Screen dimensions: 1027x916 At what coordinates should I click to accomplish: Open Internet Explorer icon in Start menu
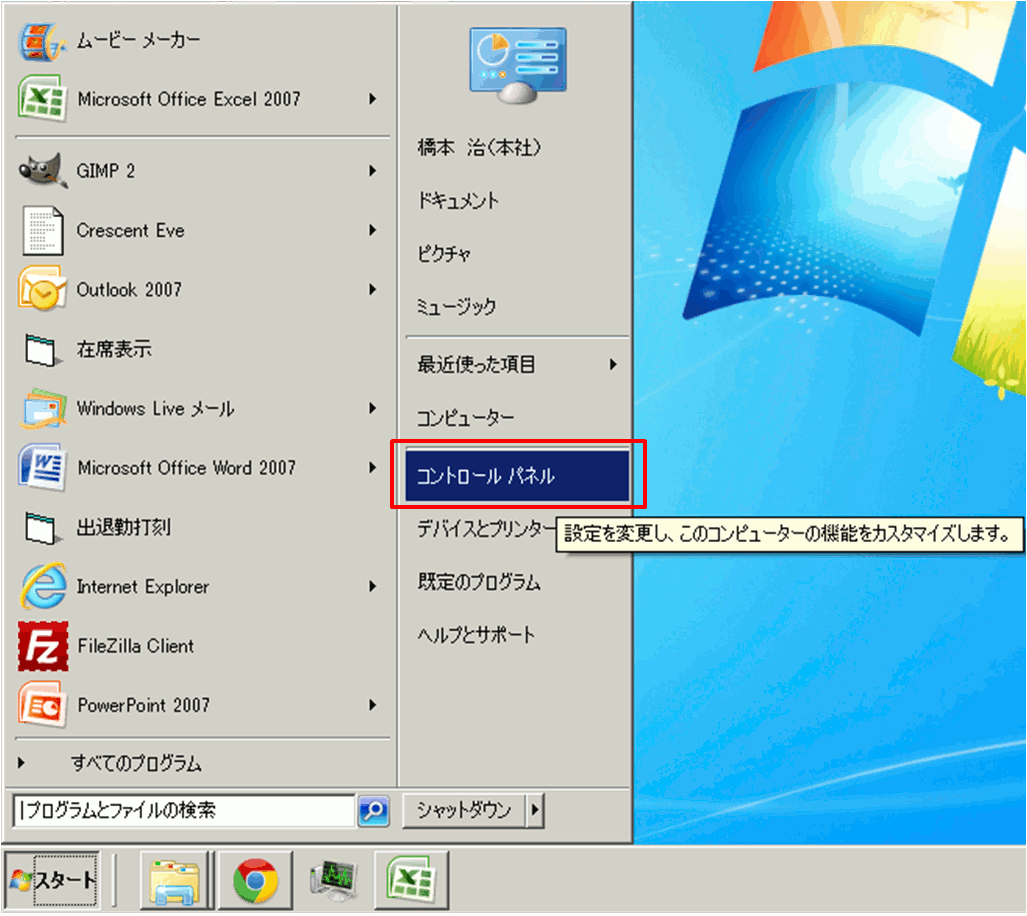[43, 587]
